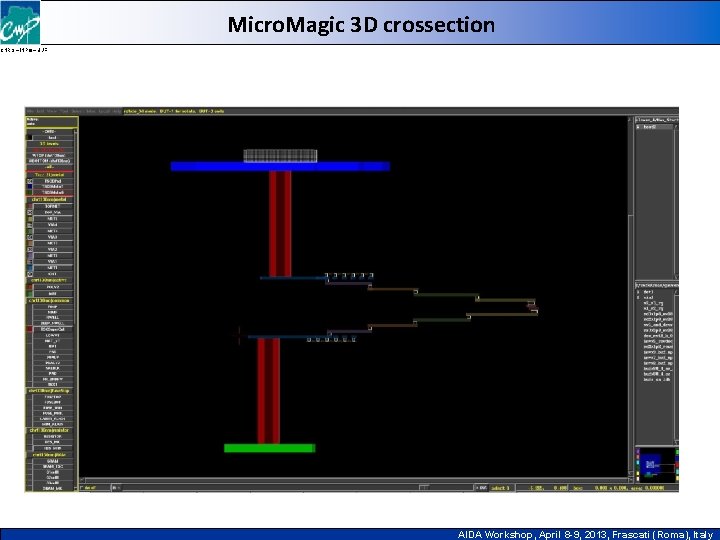Screen dimensions: 720x540
Task: Click the canvas vertical scrollbar
Action: click(x=630, y=298)
